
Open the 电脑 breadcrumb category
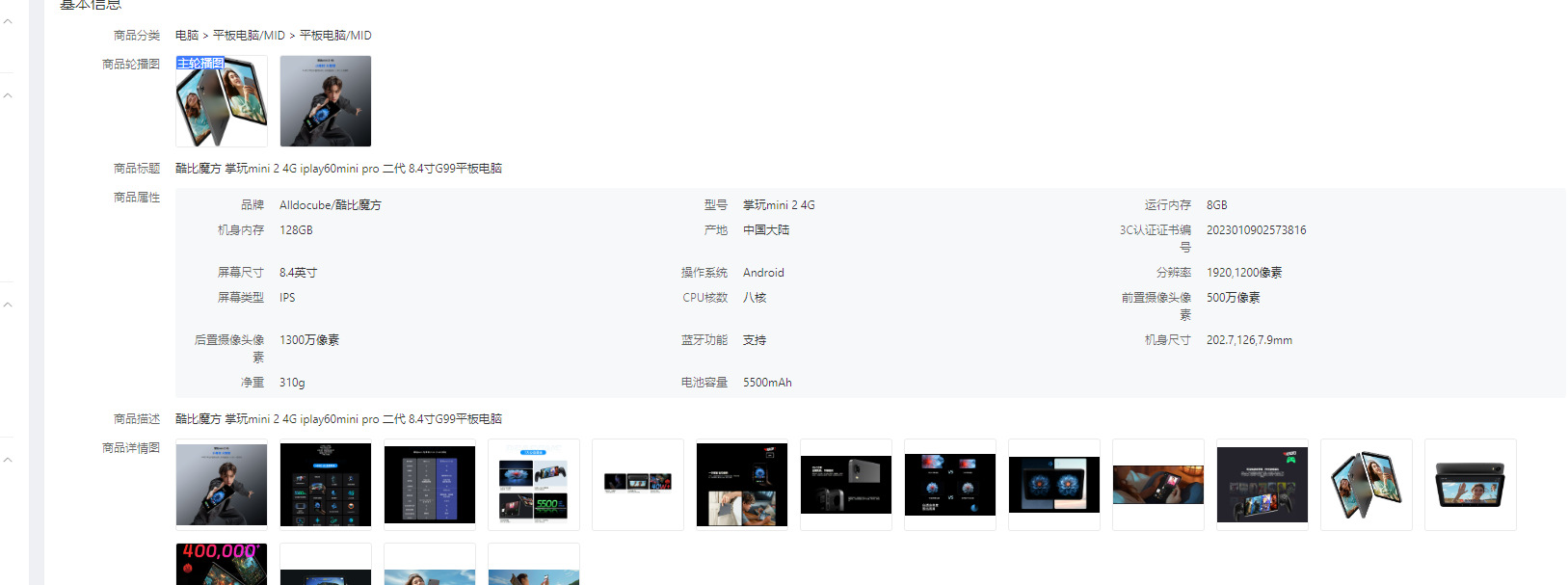pyautogui.click(x=186, y=36)
